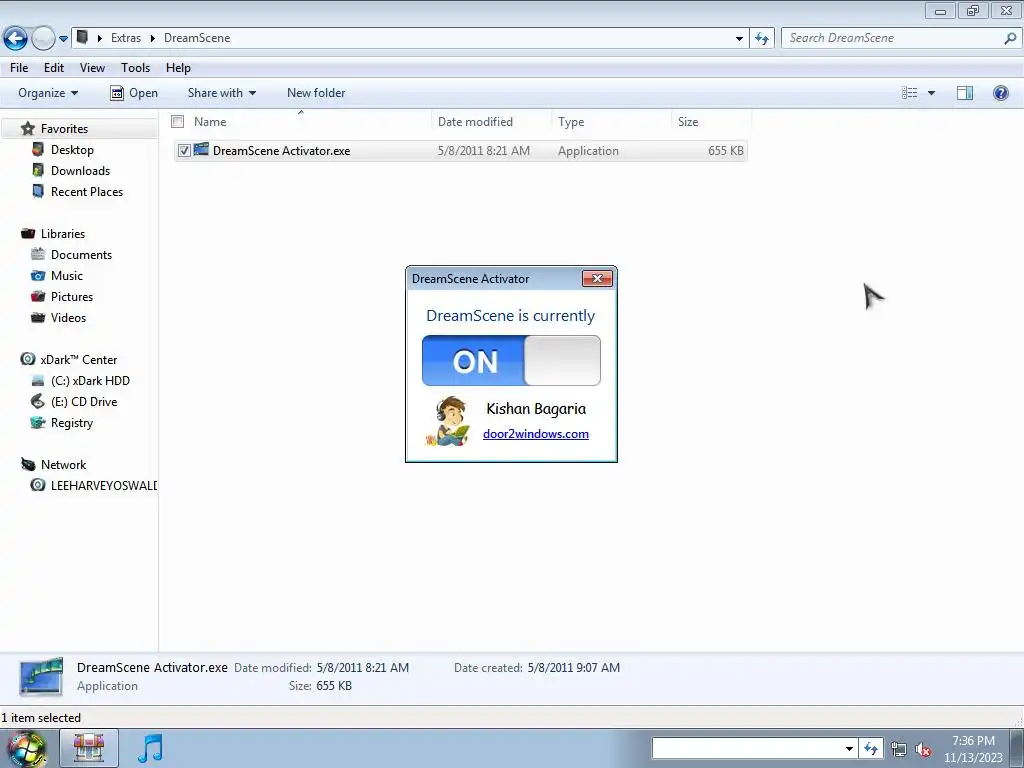Click the Kishan Bagaria cartoon avatar
1024x768 pixels.
coord(448,421)
